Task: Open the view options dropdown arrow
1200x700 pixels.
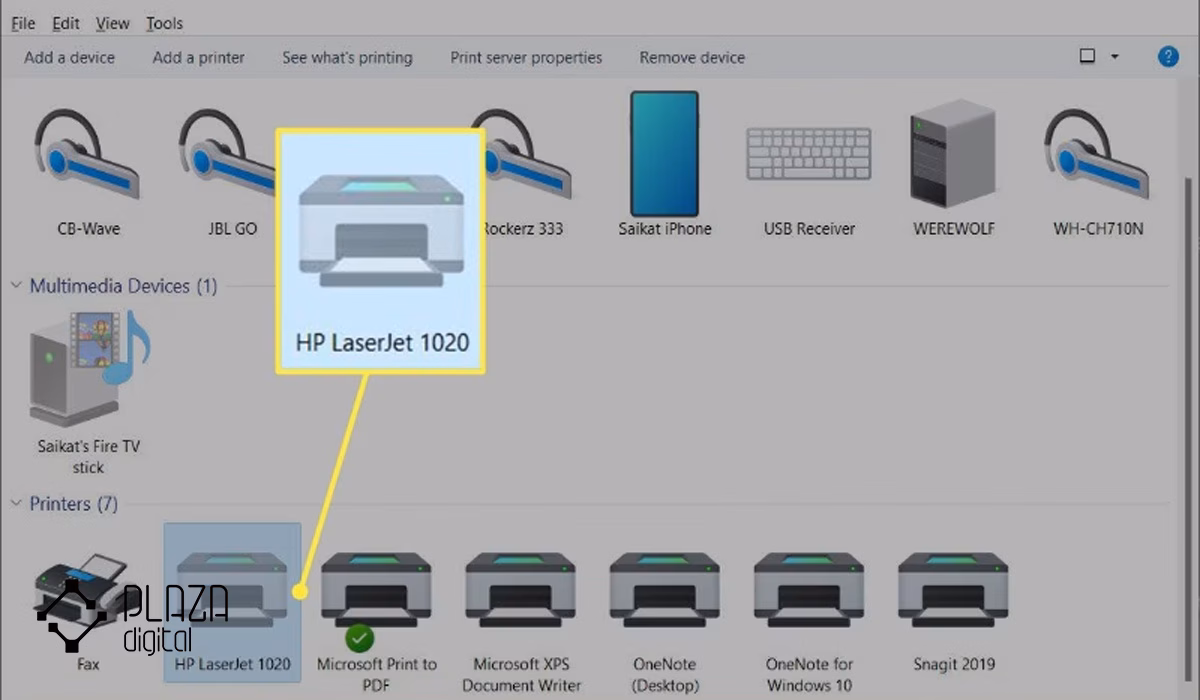Action: pos(1115,57)
